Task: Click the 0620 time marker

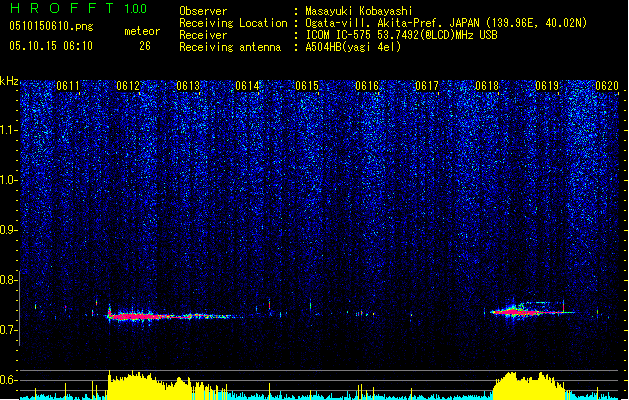Action: [607, 86]
